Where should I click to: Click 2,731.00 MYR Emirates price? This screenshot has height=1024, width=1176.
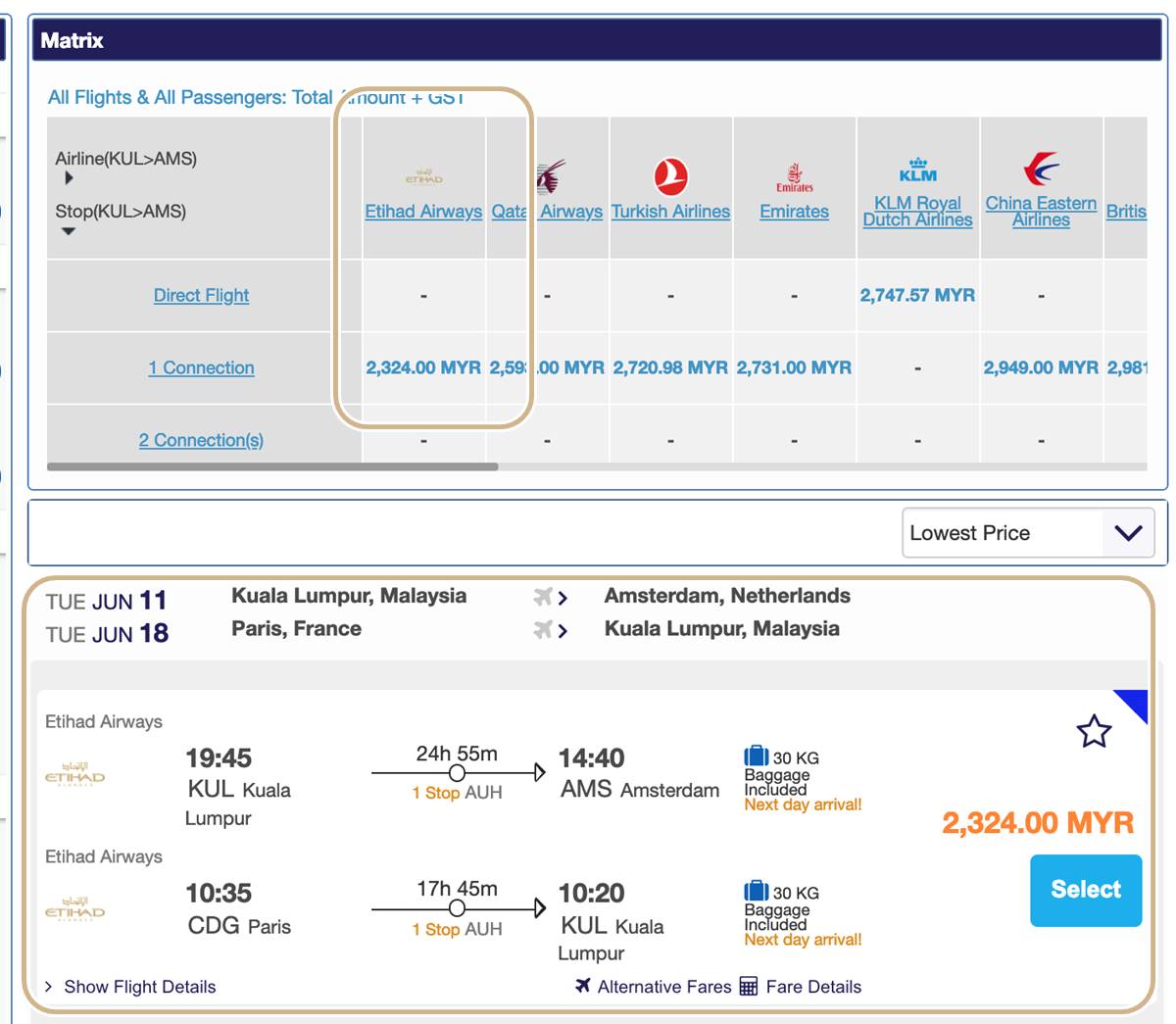[795, 367]
